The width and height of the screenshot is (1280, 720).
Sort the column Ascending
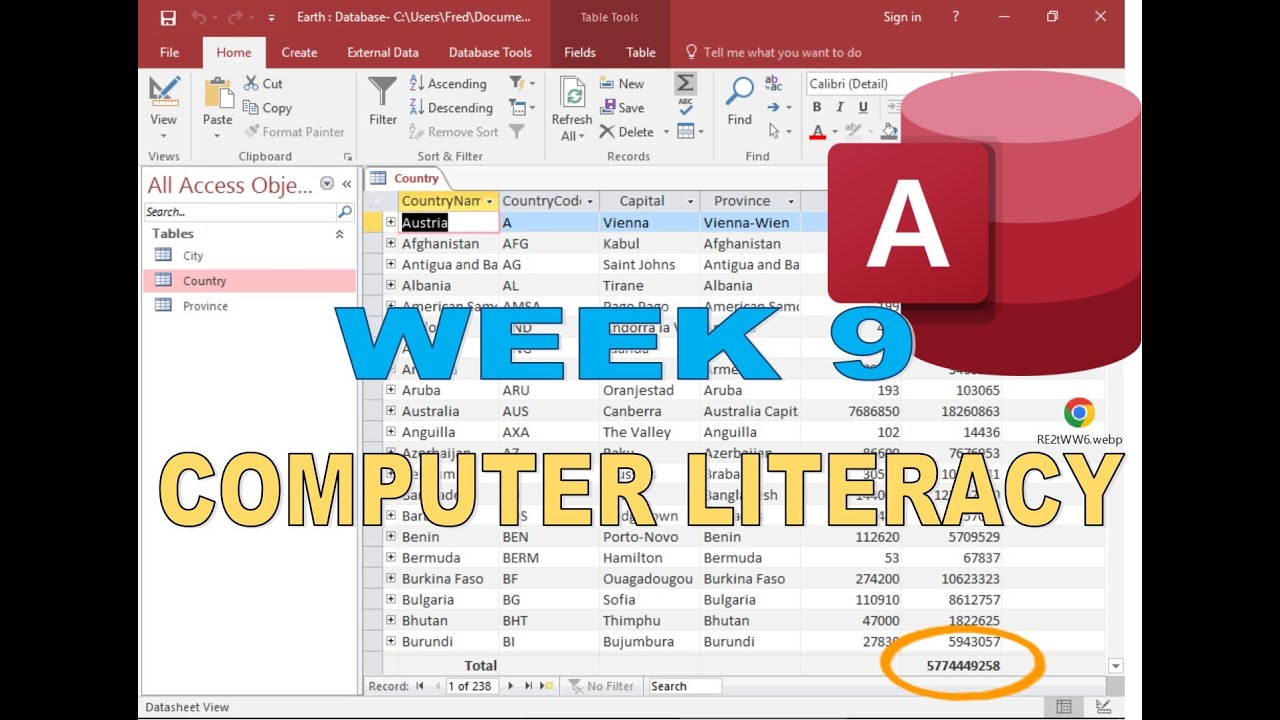pos(447,84)
